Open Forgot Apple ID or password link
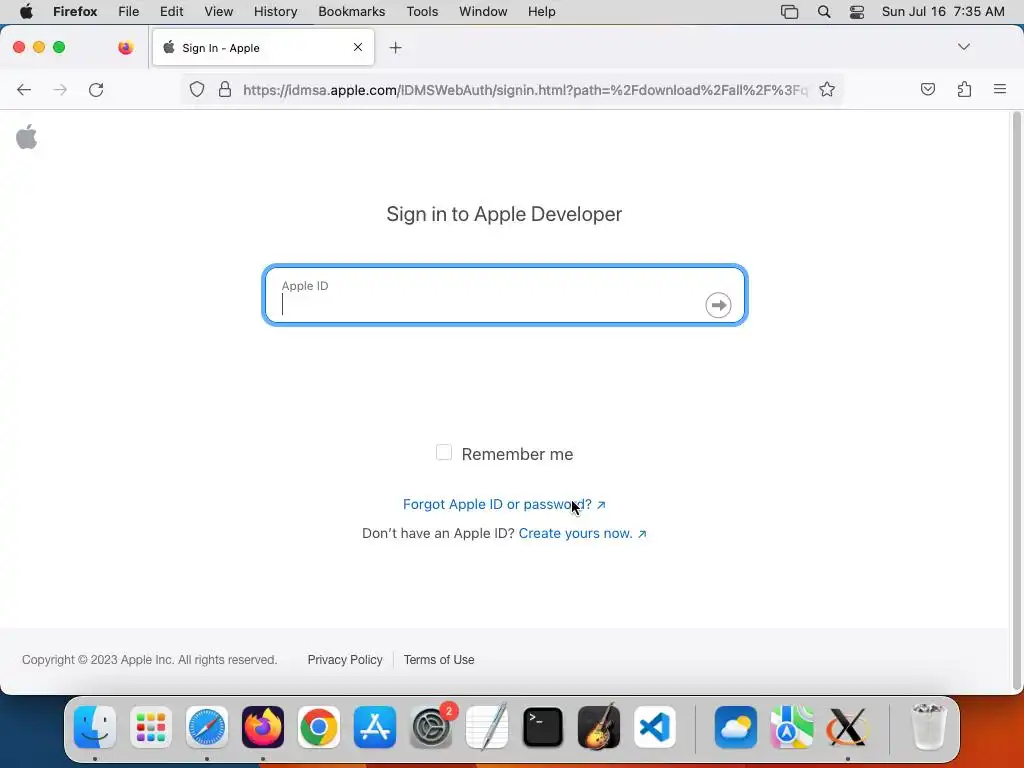This screenshot has width=1024, height=768. (x=504, y=504)
